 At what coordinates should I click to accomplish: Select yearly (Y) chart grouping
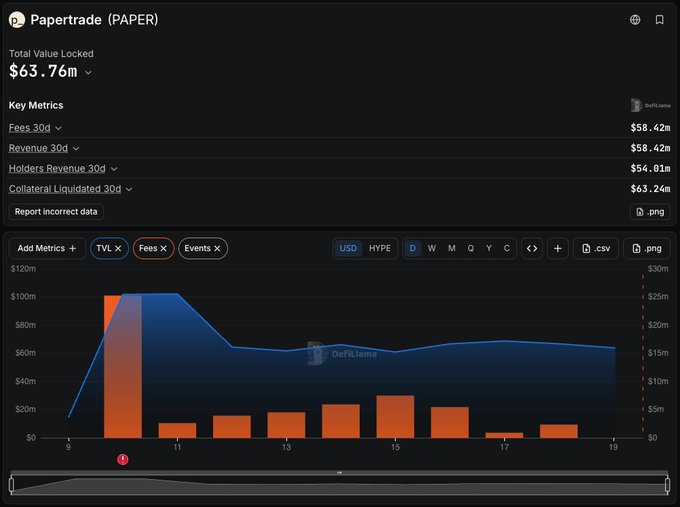point(489,248)
